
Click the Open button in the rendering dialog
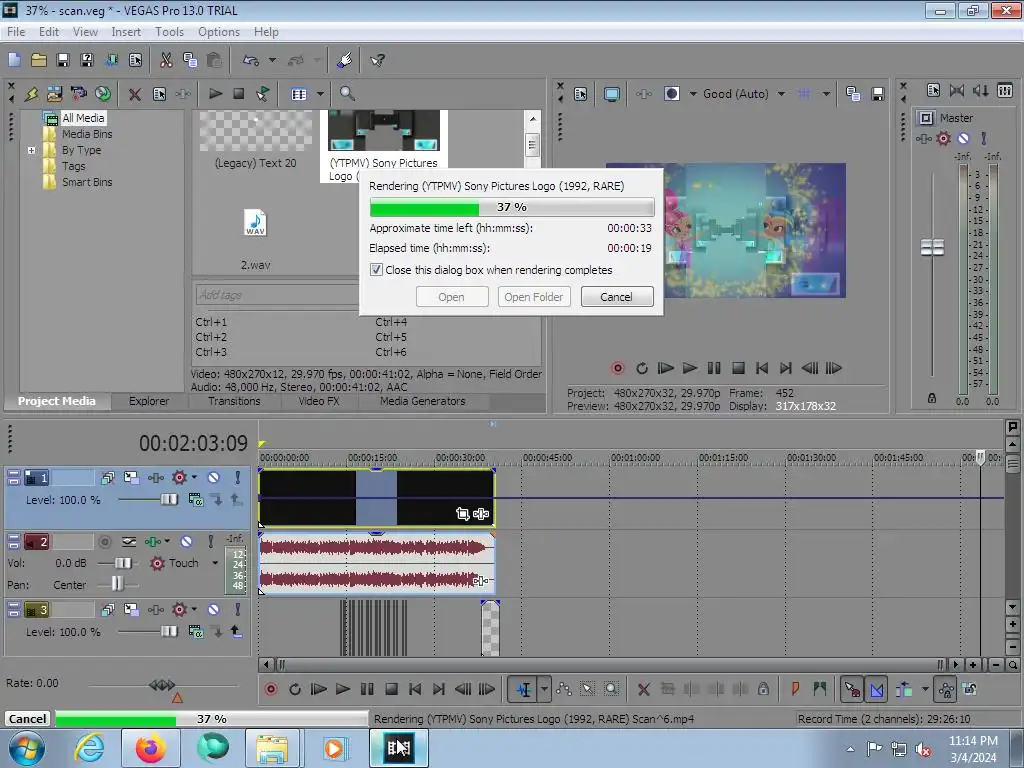pyautogui.click(x=451, y=297)
